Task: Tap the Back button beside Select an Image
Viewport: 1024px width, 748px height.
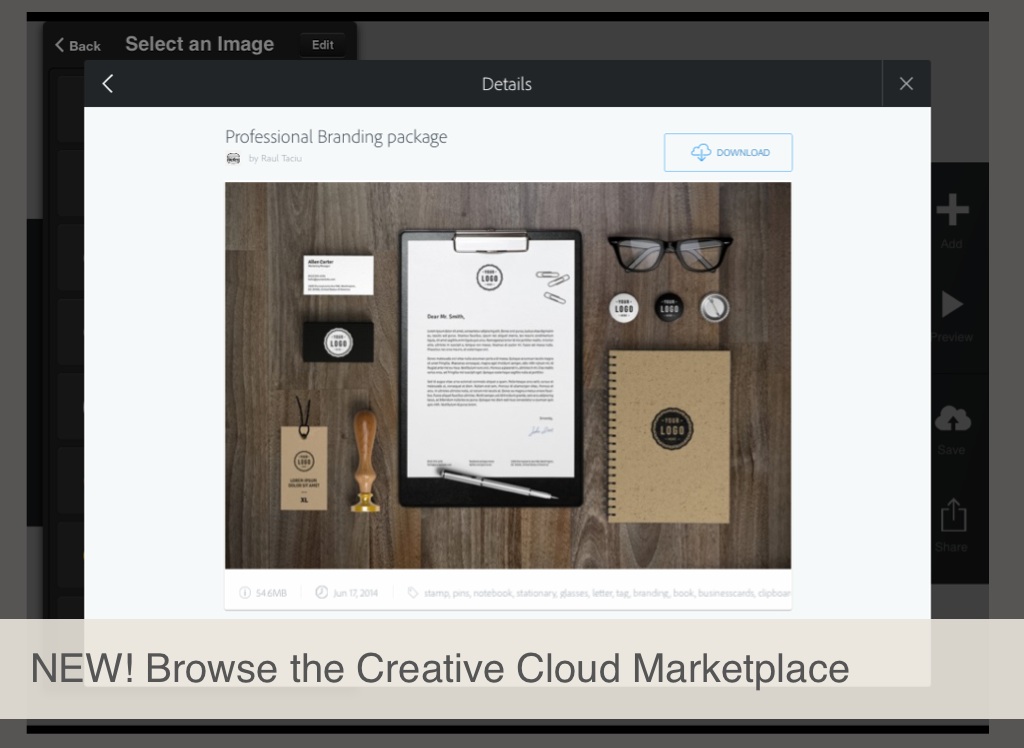Action: tap(78, 45)
